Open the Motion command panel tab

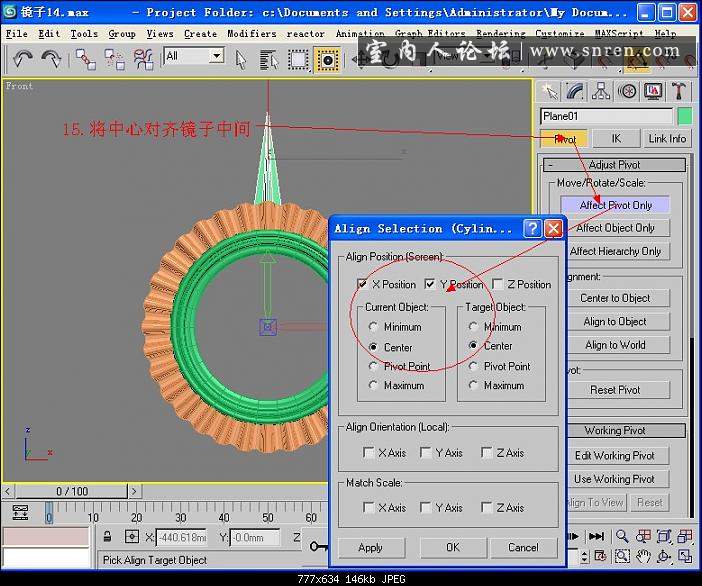click(627, 91)
